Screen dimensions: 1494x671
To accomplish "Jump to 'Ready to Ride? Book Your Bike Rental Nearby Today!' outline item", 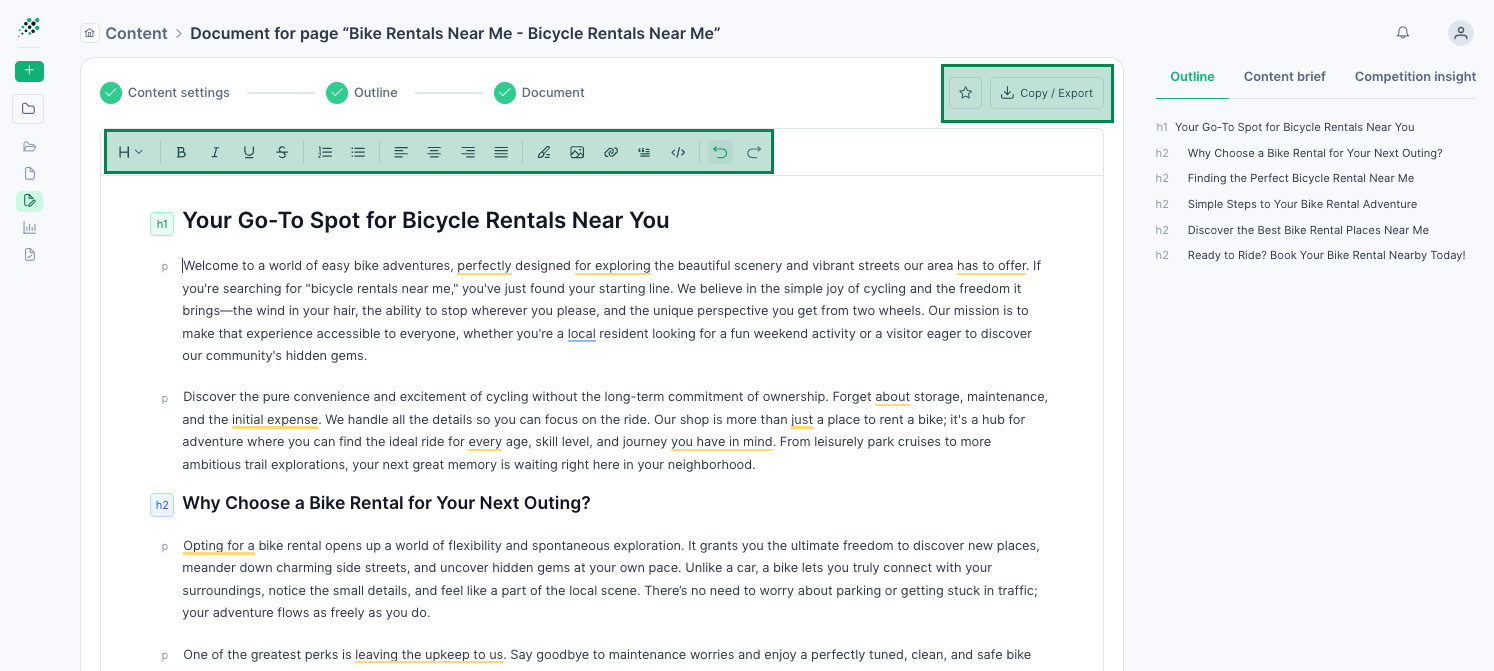I will (1326, 255).
